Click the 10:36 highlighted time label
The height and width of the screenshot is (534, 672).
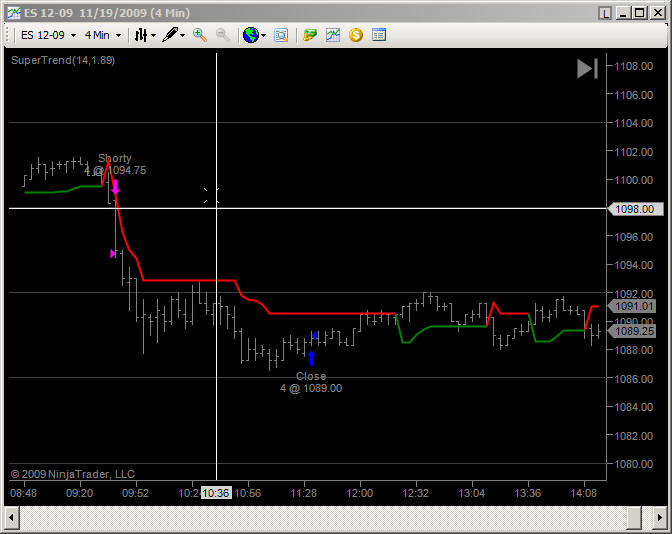(216, 493)
